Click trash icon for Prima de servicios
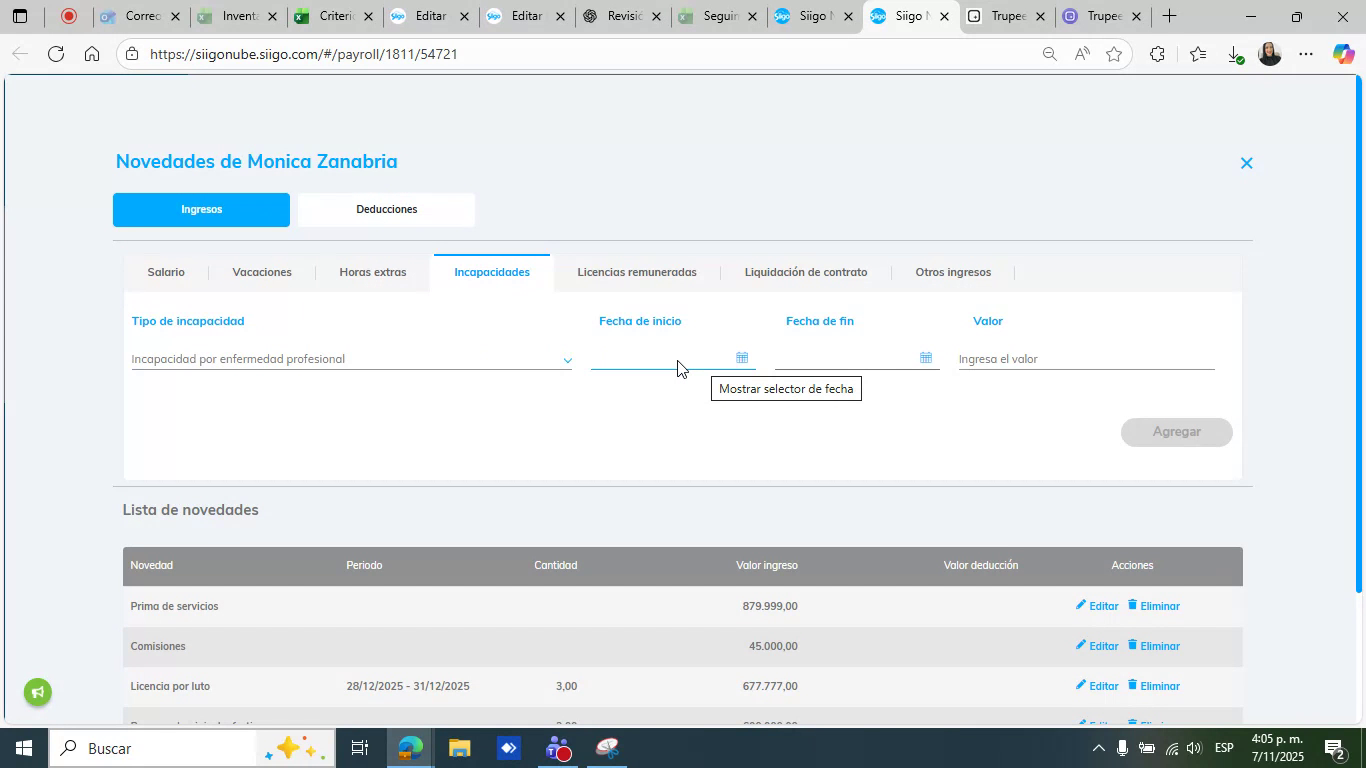The height and width of the screenshot is (768, 1366). 1133,605
